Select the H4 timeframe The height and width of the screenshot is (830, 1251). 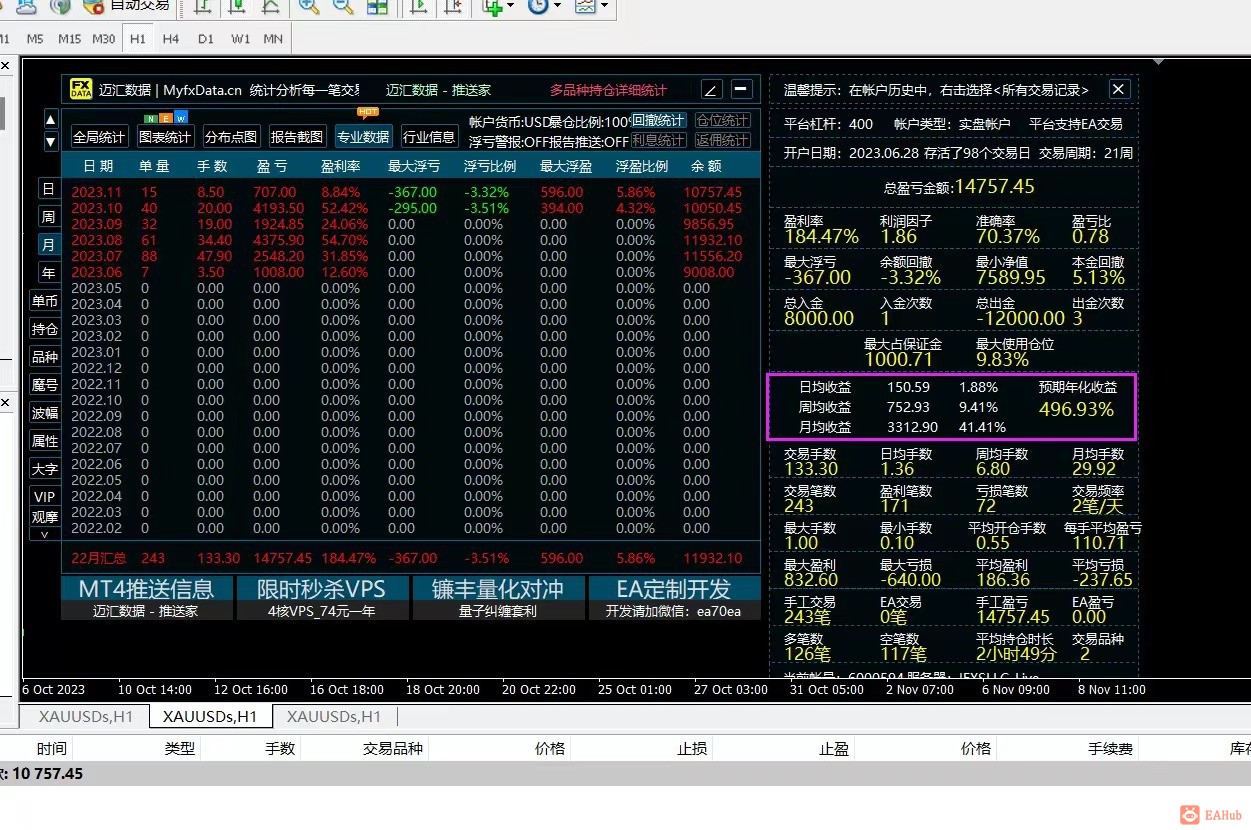(171, 39)
